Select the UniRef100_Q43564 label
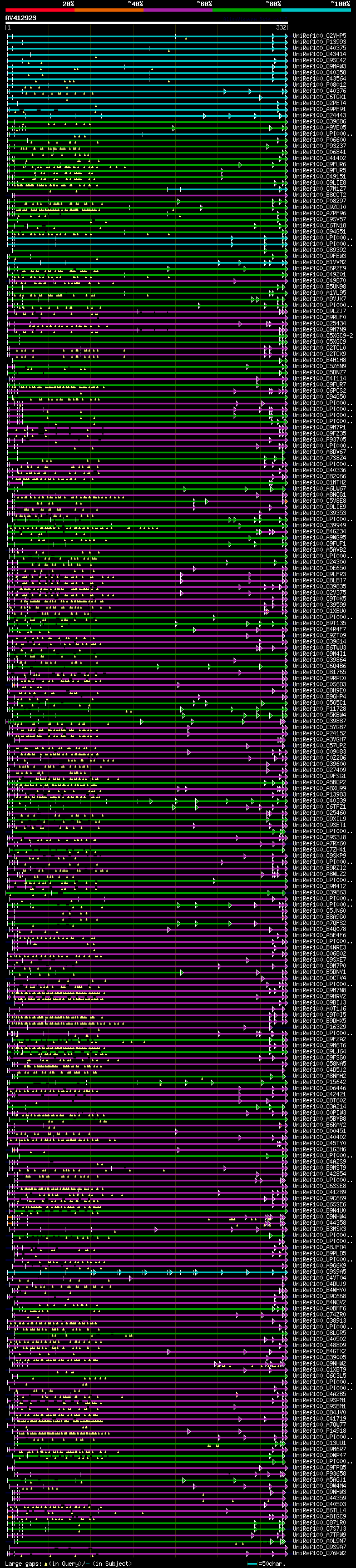 [x=319, y=78]
